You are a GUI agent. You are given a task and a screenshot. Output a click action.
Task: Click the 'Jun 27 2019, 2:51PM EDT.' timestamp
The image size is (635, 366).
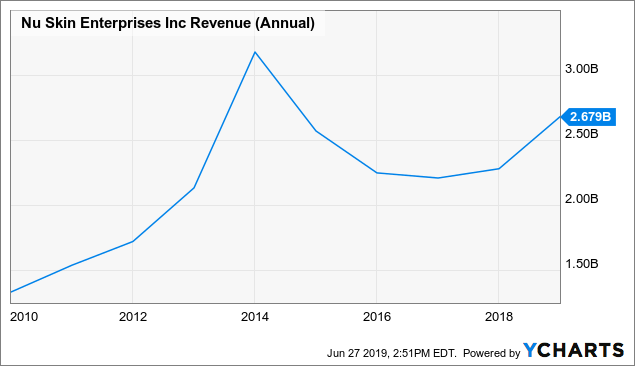392,353
